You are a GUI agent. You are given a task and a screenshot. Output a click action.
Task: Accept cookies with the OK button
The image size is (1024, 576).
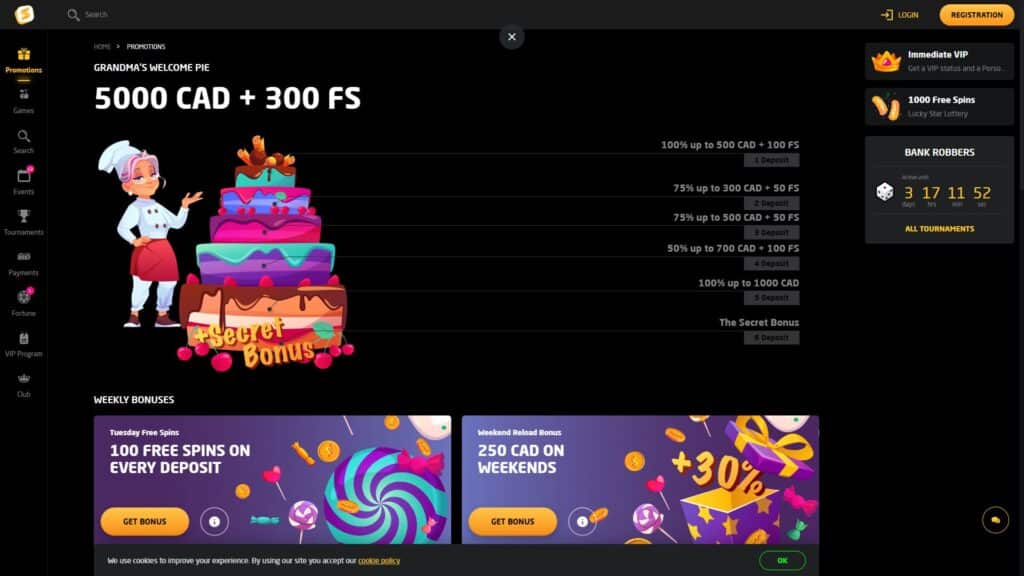click(782, 560)
